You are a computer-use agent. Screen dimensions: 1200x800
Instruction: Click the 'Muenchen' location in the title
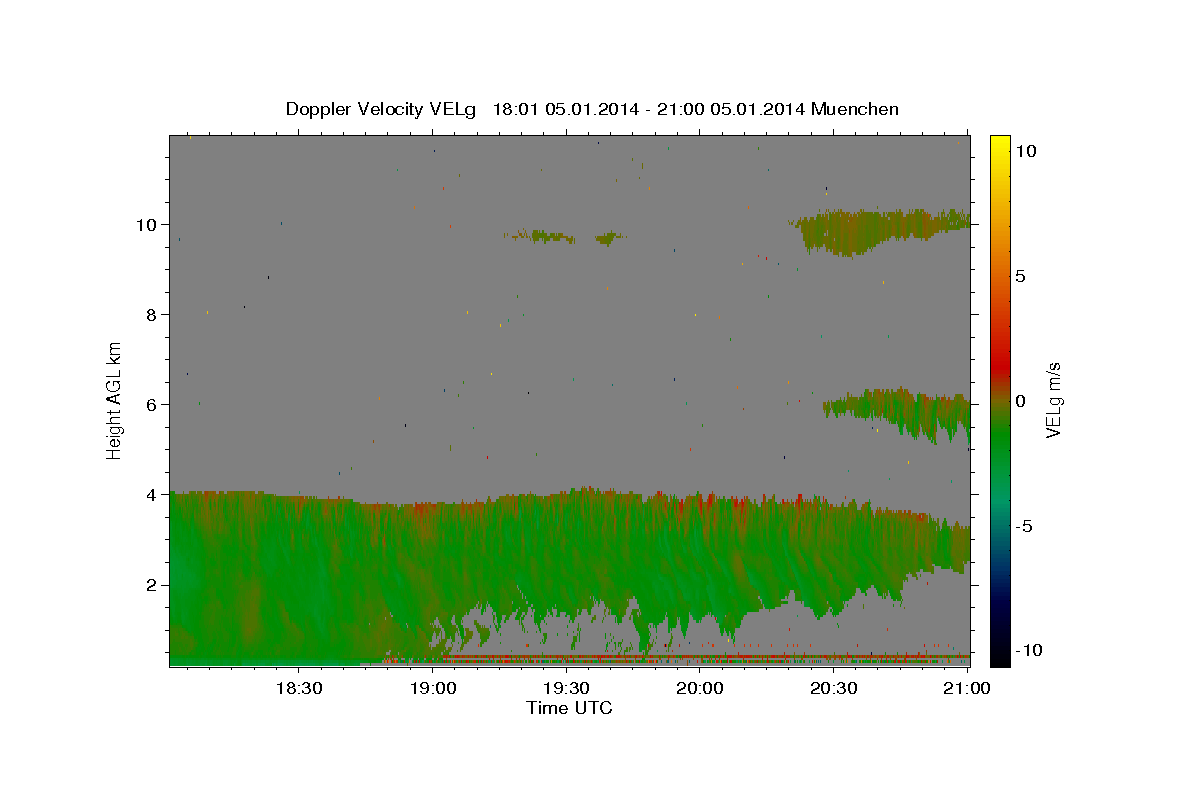(x=855, y=109)
